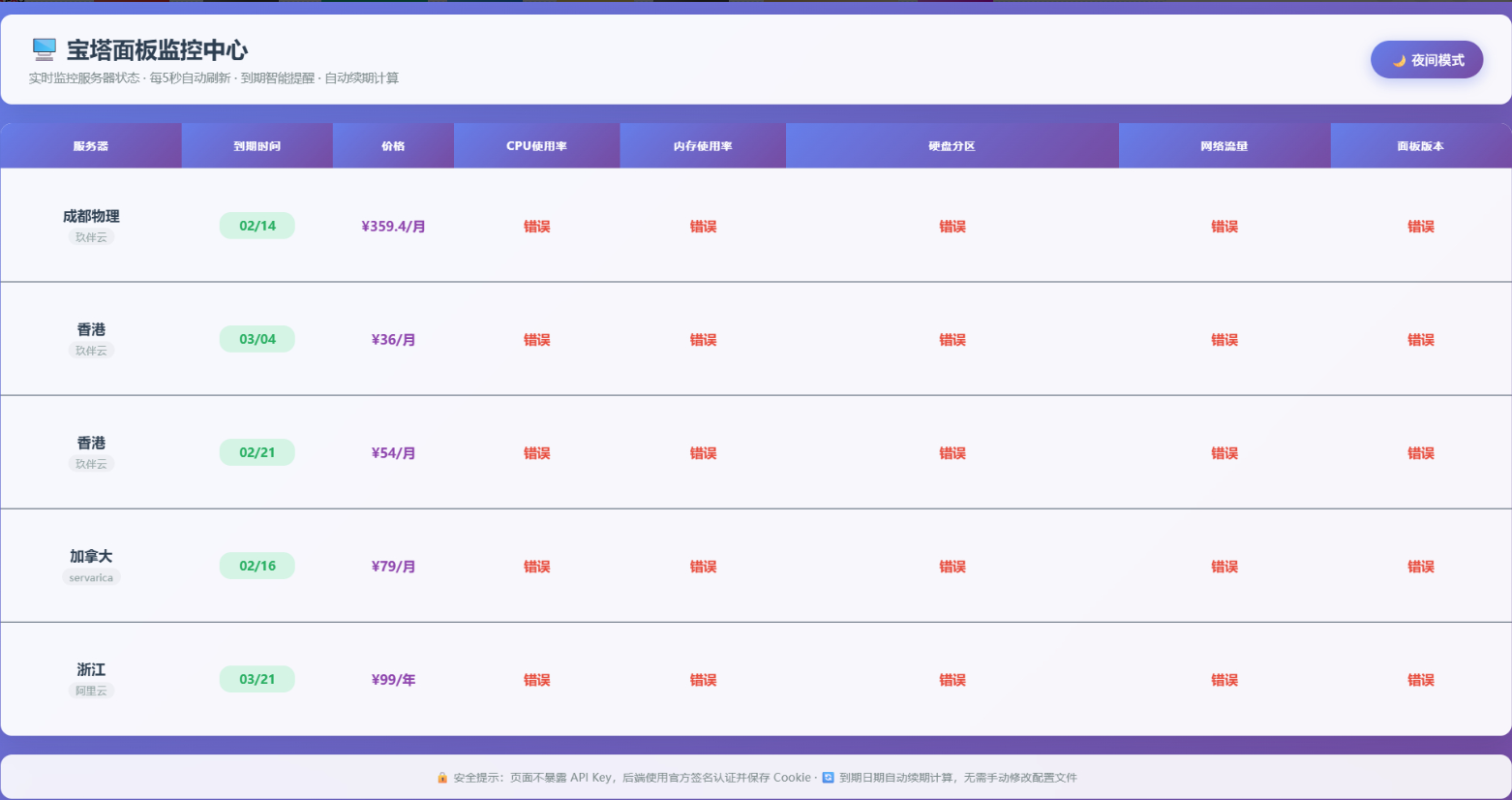
Task: Click the memory 错误 cell for 成都物理
Action: tap(703, 226)
